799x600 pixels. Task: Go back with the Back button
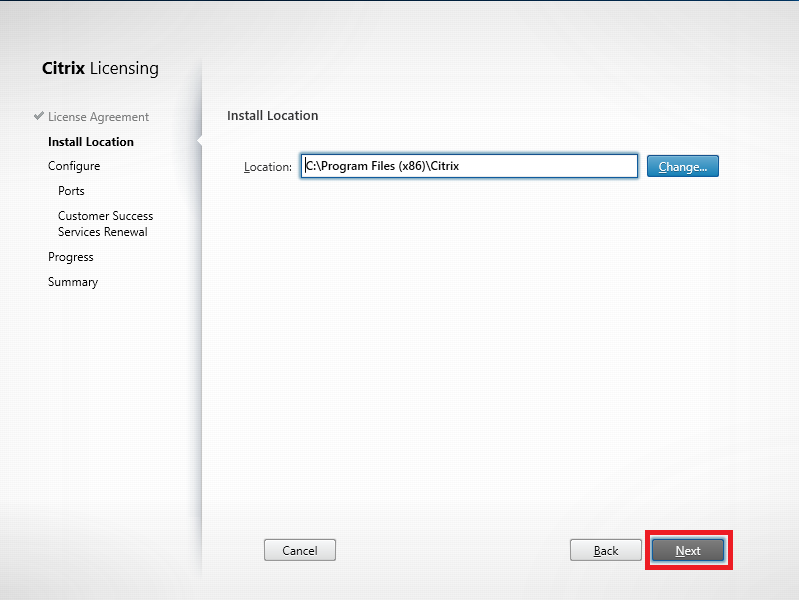[x=605, y=550]
